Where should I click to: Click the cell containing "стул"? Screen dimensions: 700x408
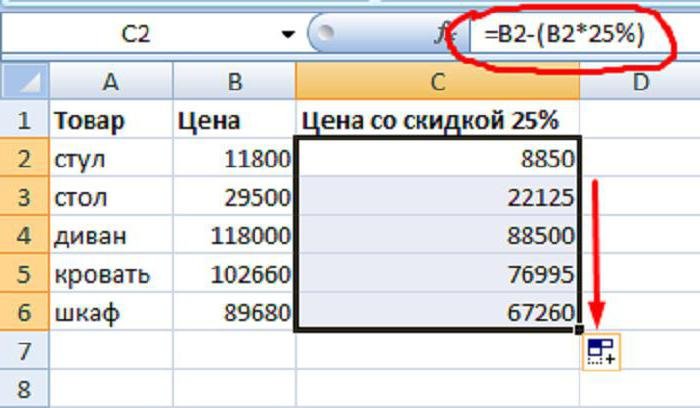click(110, 159)
